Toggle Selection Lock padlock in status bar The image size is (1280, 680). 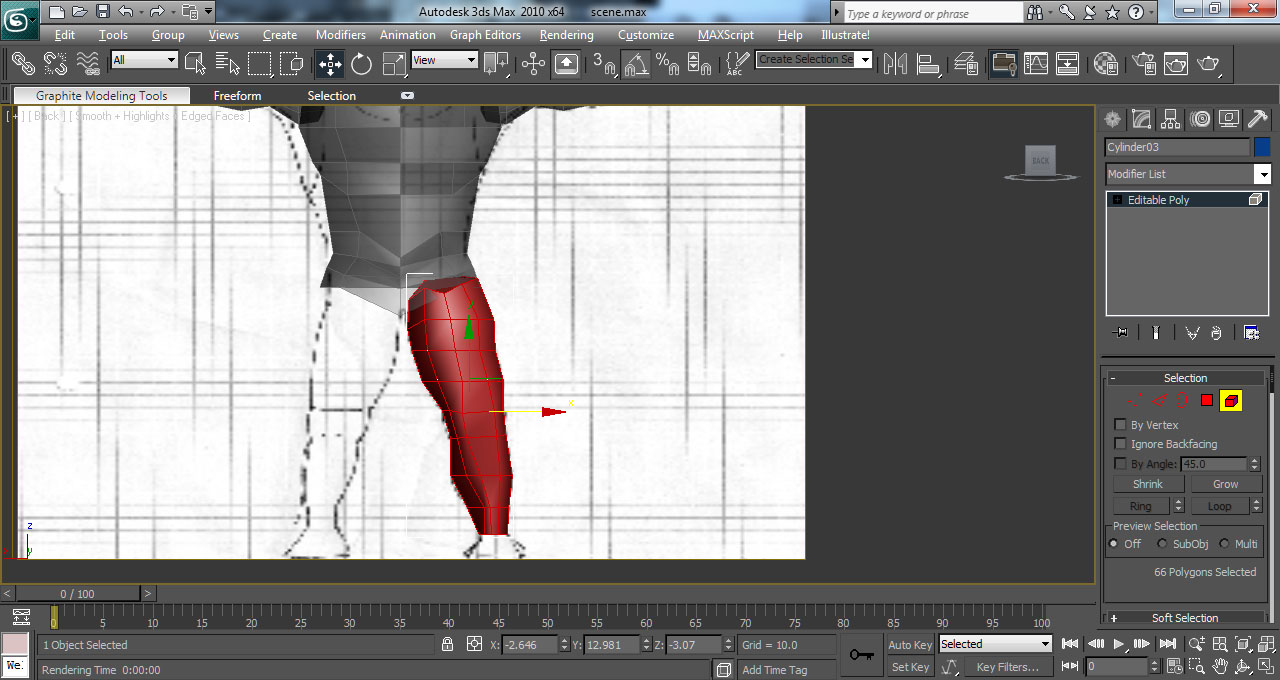[448, 644]
